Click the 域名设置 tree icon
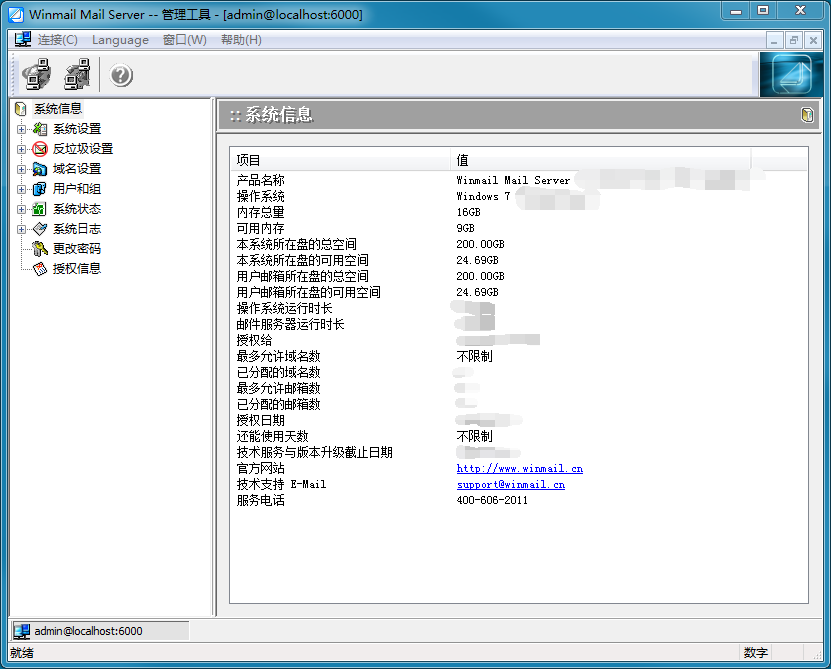This screenshot has height=669, width=831. coord(40,169)
